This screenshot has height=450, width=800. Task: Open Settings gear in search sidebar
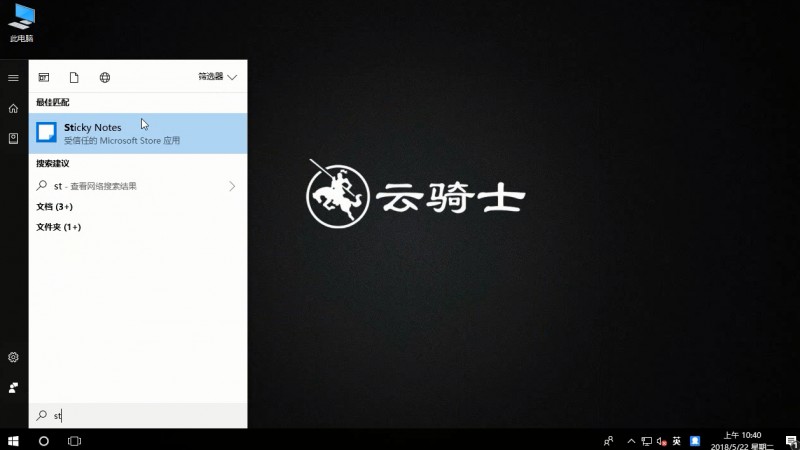click(x=13, y=357)
